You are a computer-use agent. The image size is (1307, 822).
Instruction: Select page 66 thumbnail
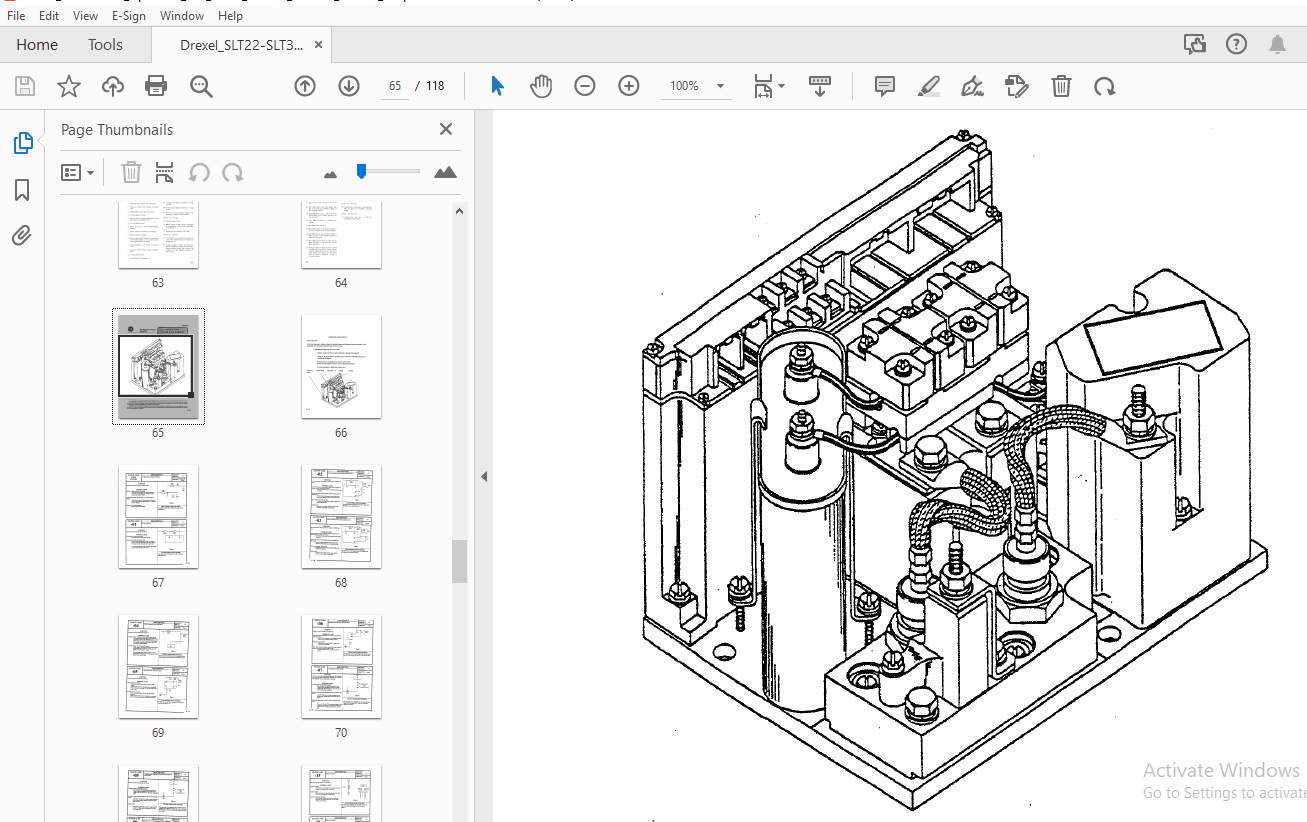coord(341,366)
